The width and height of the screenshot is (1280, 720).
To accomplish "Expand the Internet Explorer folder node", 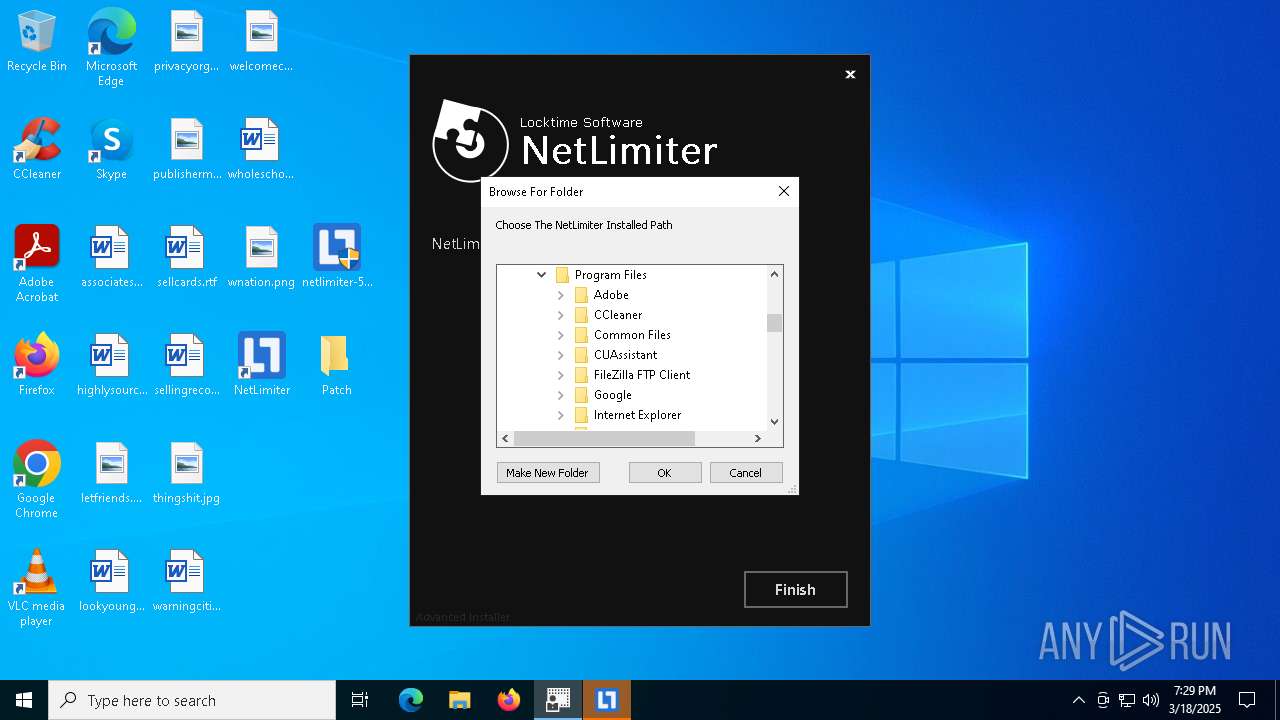I will 561,415.
